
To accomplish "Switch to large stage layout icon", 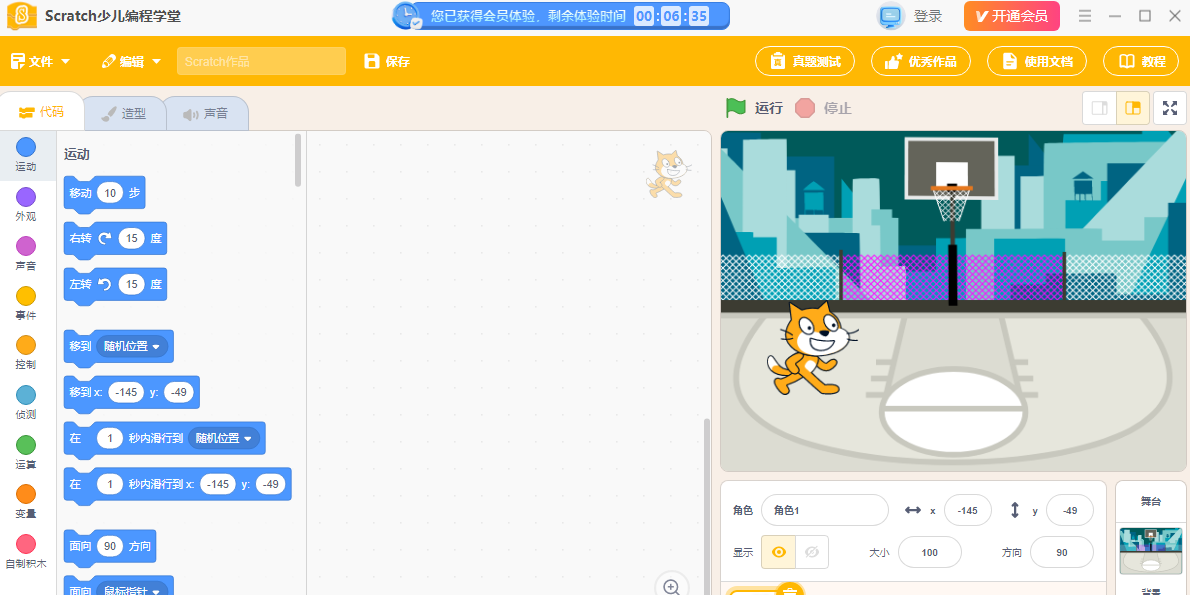I will pos(1133,108).
